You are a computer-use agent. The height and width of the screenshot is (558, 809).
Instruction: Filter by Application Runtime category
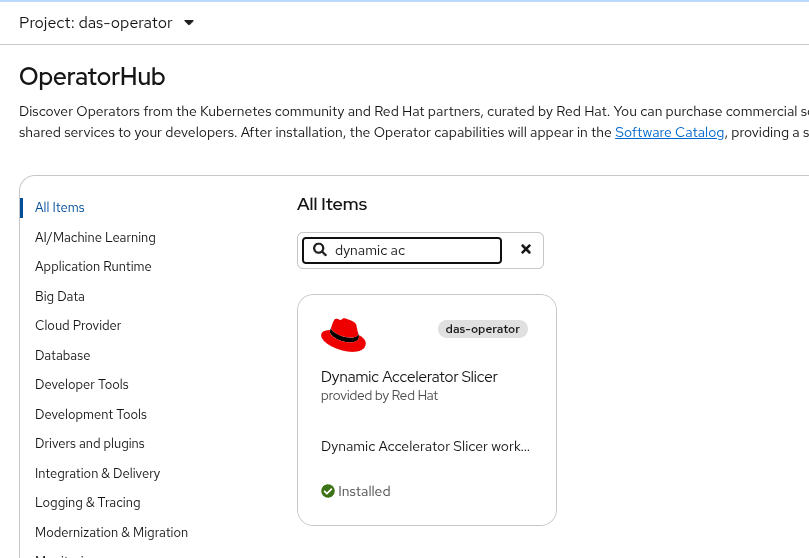click(x=93, y=267)
